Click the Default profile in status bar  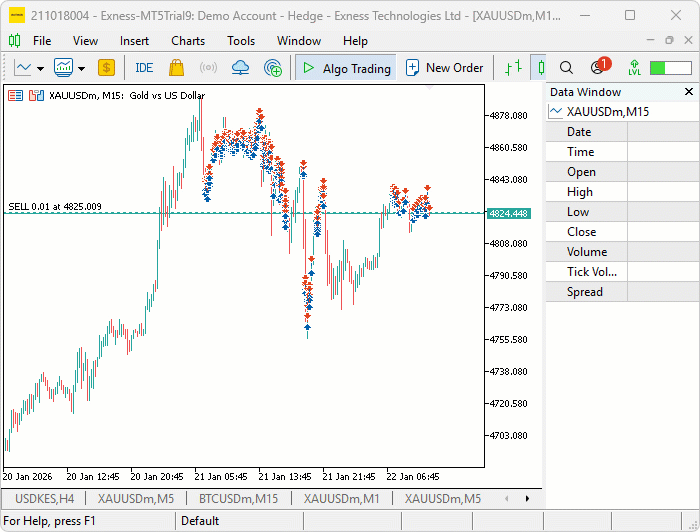(200, 521)
